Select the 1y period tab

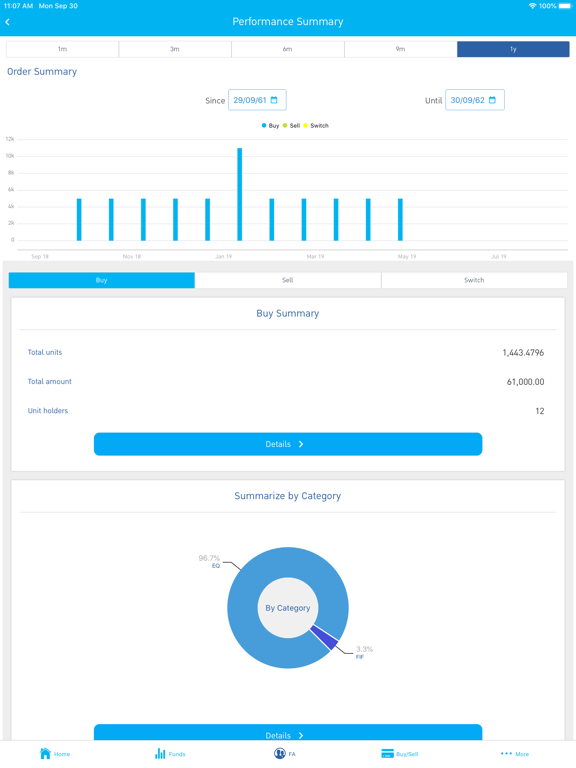[513, 49]
